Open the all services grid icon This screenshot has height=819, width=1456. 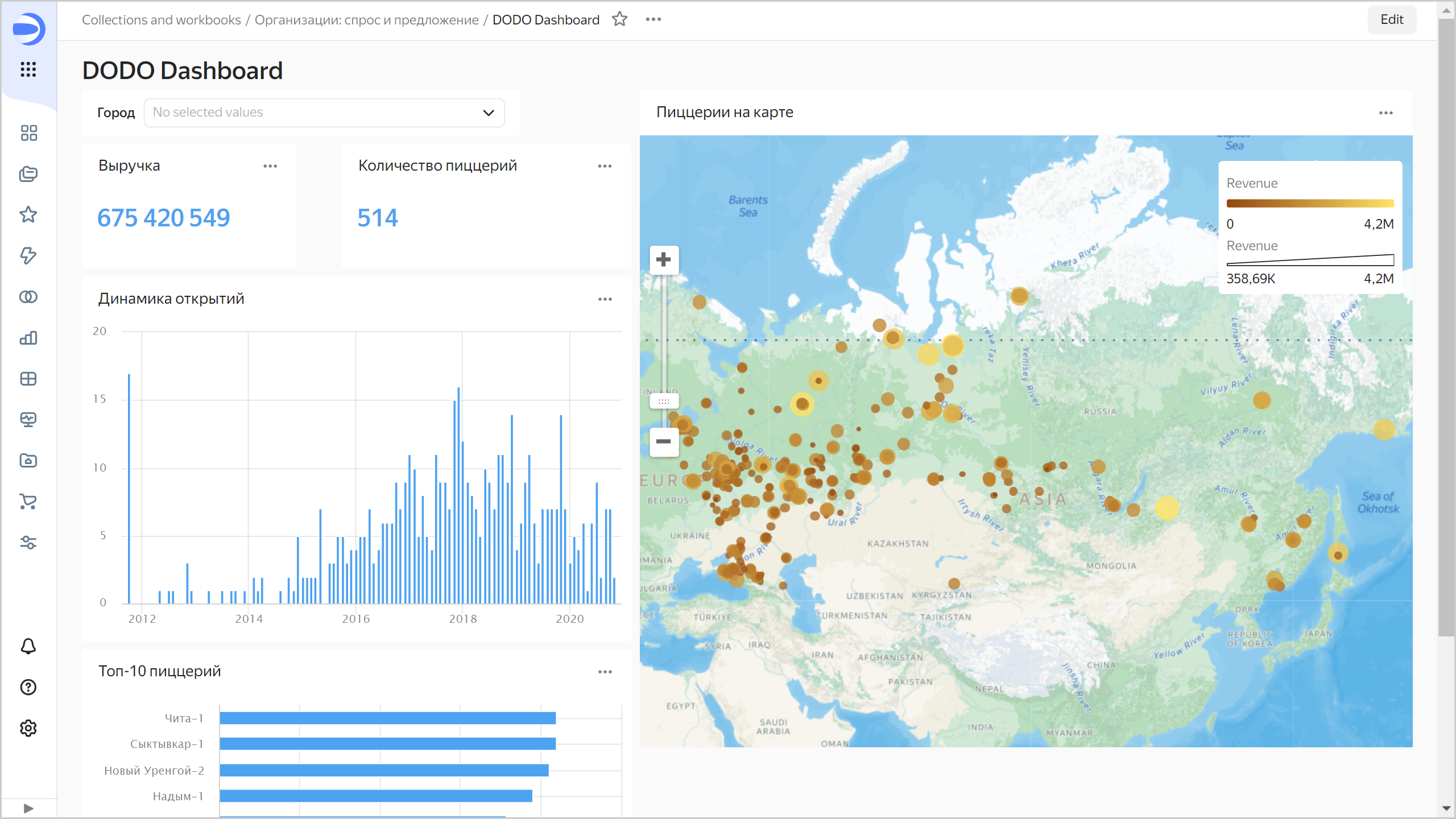(x=28, y=69)
